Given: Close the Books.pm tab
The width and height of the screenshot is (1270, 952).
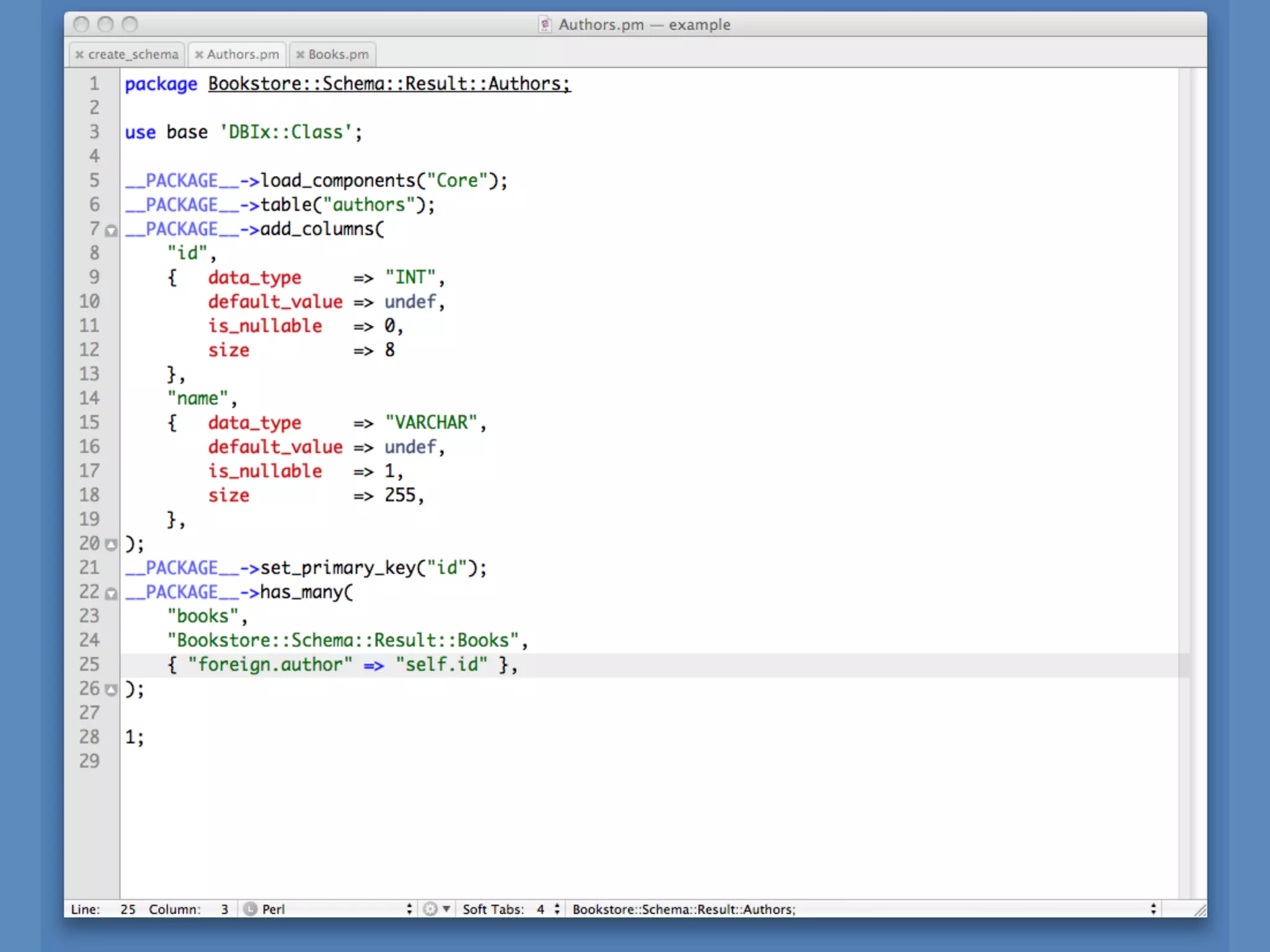Looking at the screenshot, I should (x=300, y=55).
